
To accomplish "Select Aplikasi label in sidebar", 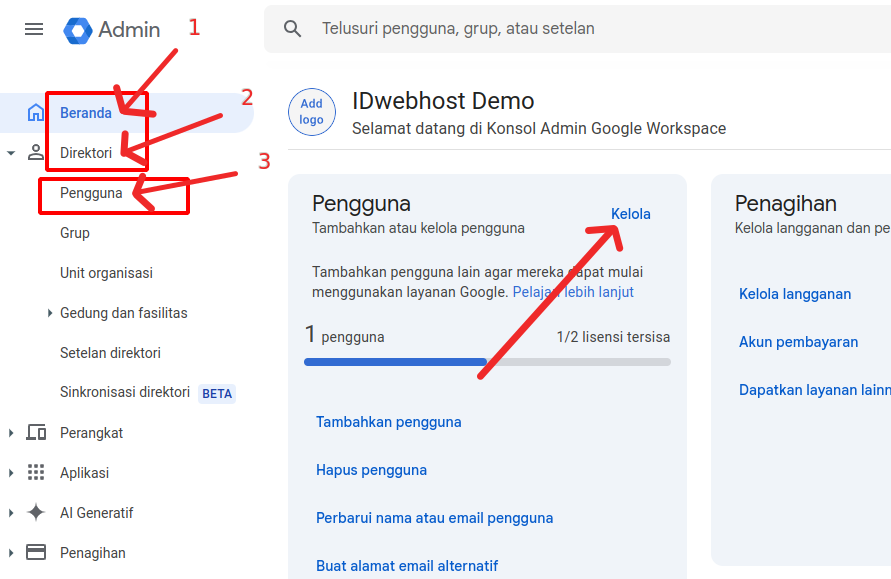I will pos(84,473).
